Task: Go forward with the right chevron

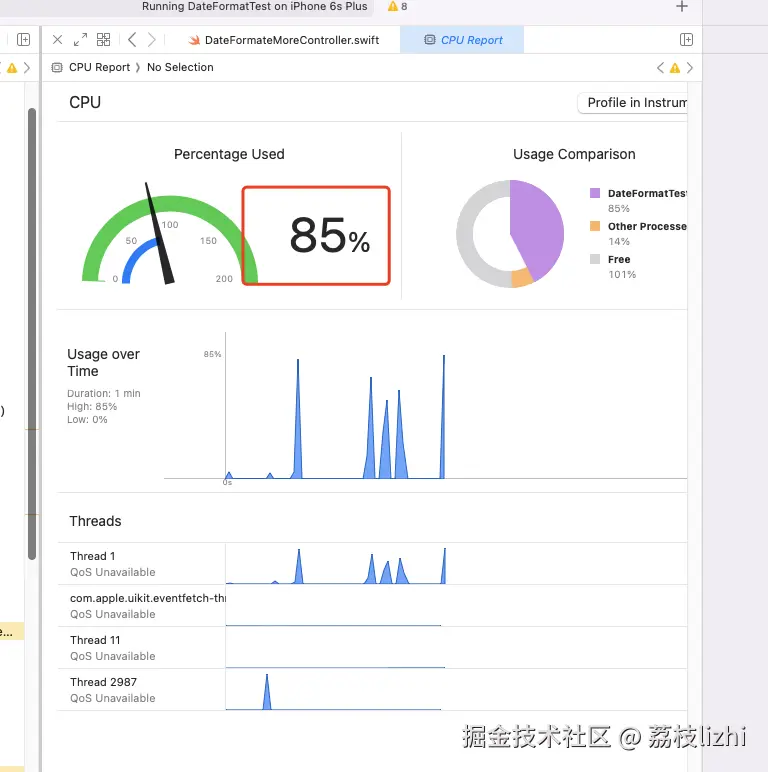Action: [152, 39]
